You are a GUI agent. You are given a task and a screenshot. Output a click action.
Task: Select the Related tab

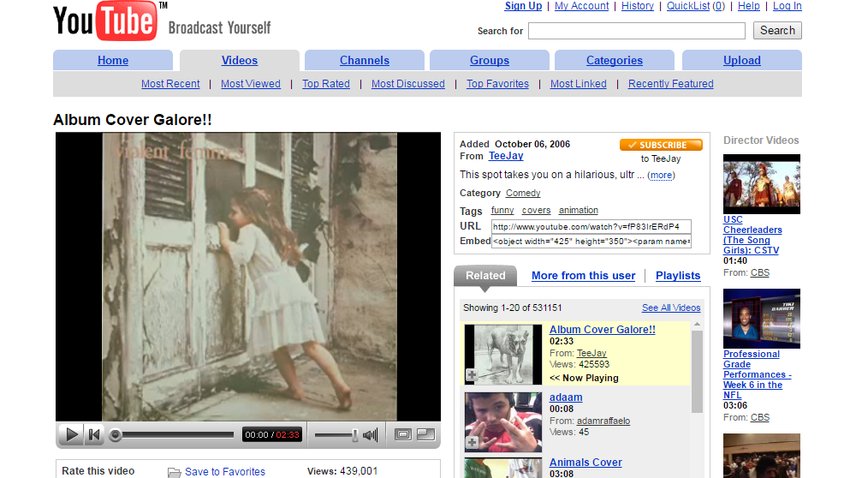[x=485, y=275]
